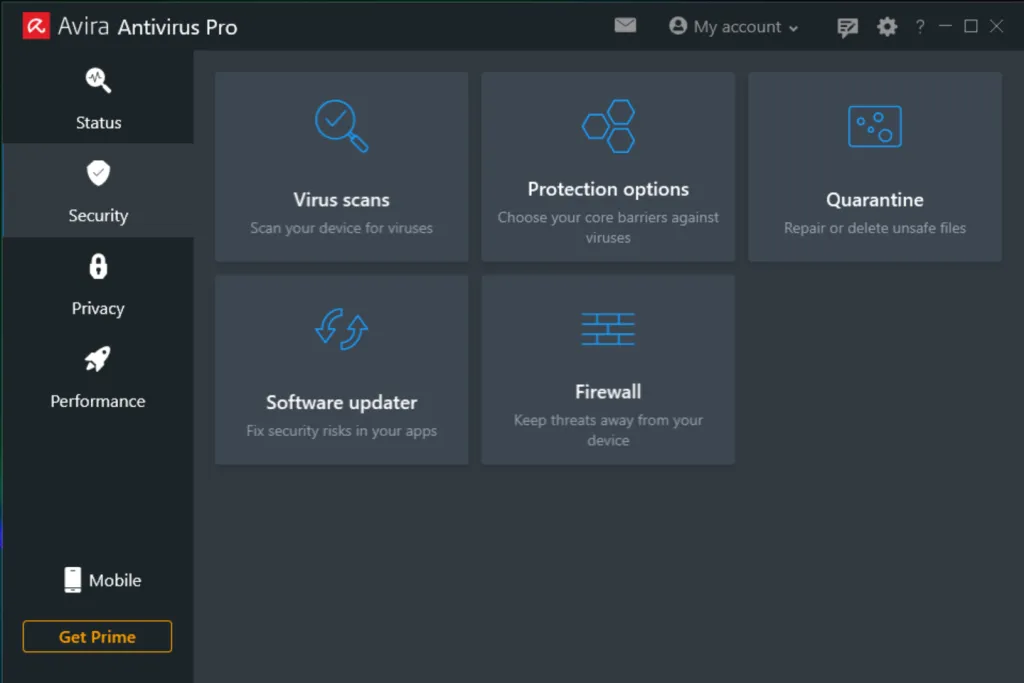Switch to the Status tab

pyautogui.click(x=98, y=98)
